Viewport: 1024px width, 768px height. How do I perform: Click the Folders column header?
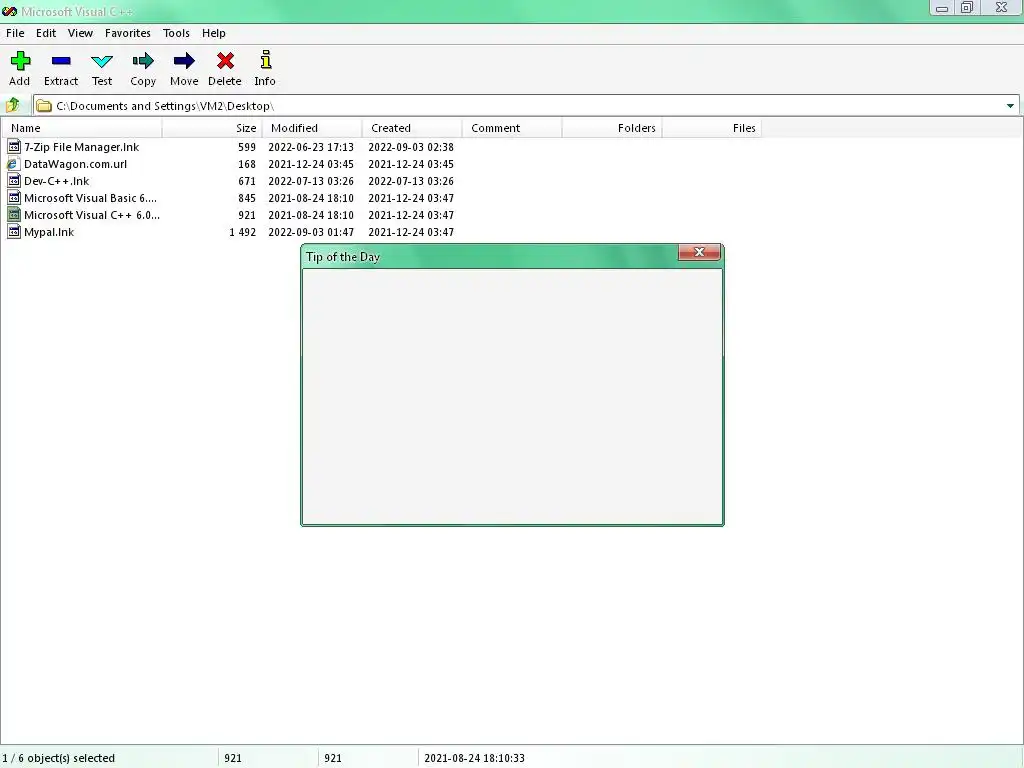tap(612, 128)
